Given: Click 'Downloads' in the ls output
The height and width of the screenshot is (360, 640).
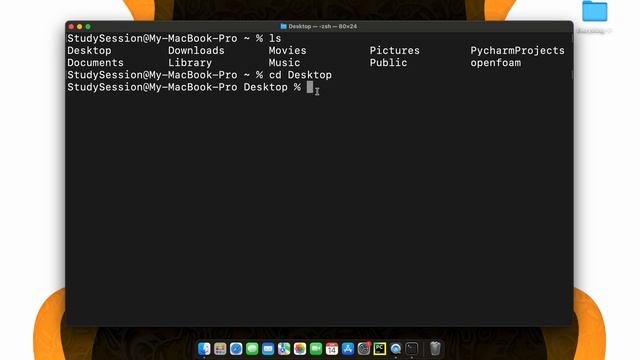Looking at the screenshot, I should (196, 51).
